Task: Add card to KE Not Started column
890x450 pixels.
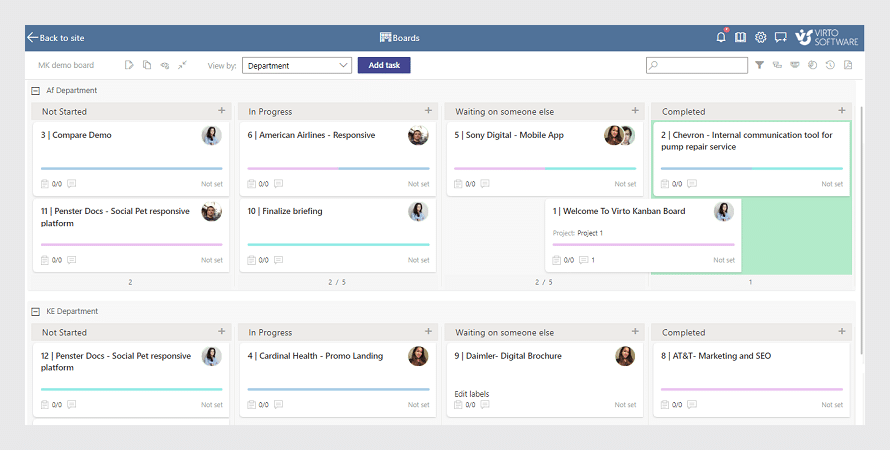Action: pyautogui.click(x=221, y=331)
